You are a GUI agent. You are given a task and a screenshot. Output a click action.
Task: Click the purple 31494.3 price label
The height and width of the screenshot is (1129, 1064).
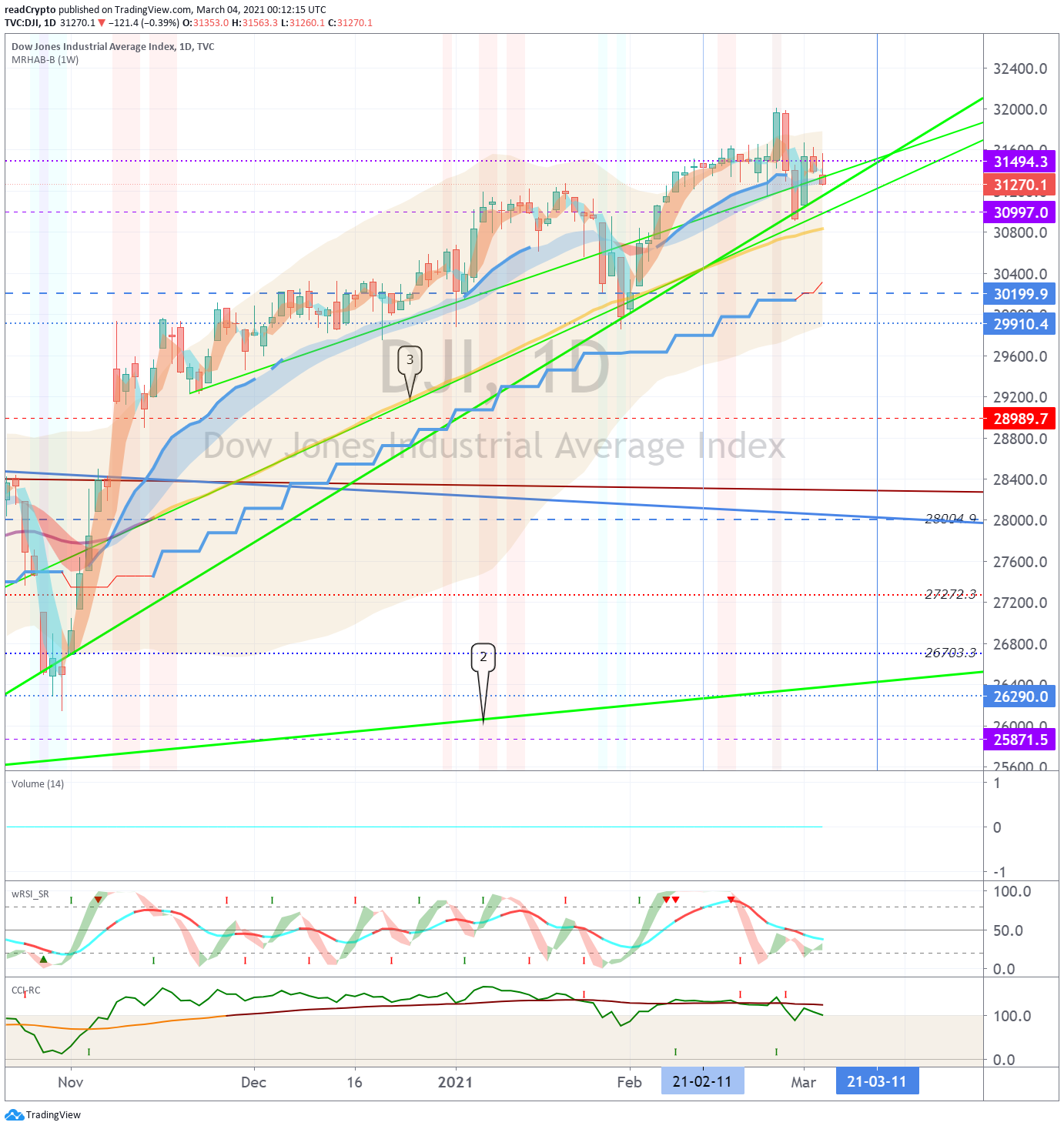coord(1019,162)
